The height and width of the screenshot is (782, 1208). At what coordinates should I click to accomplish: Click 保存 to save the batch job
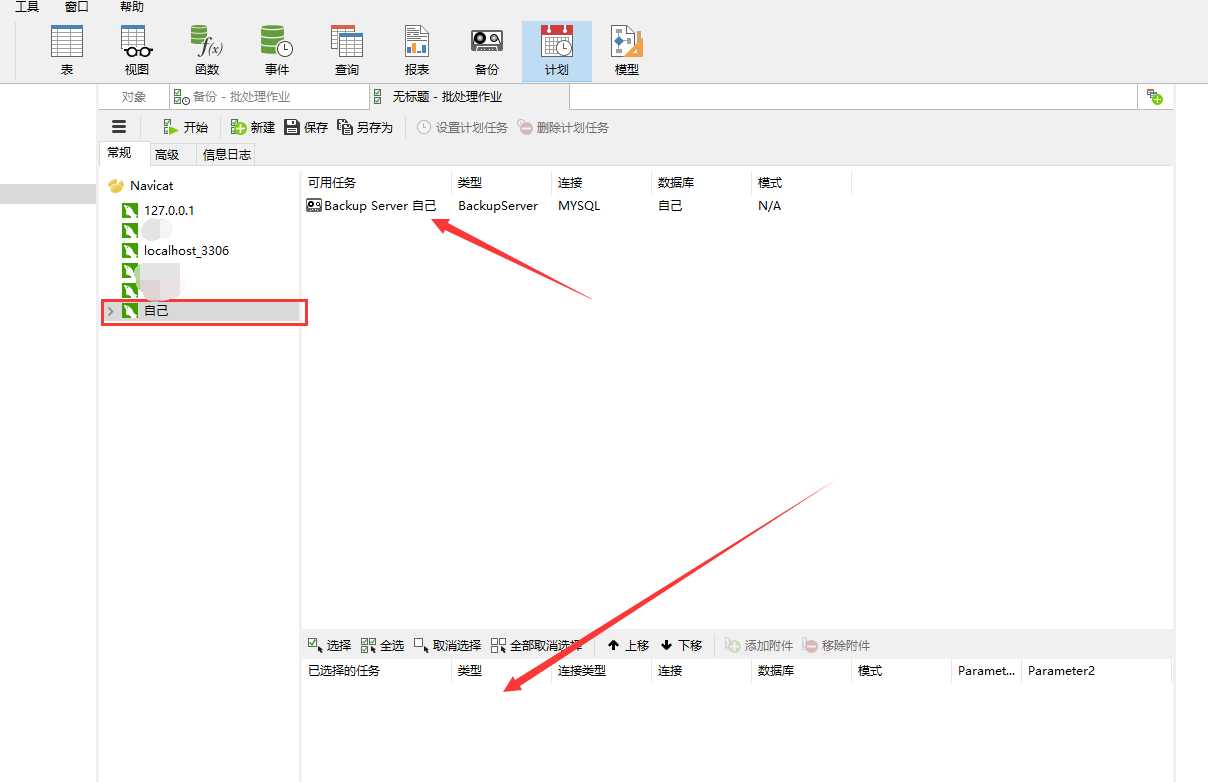tap(306, 127)
